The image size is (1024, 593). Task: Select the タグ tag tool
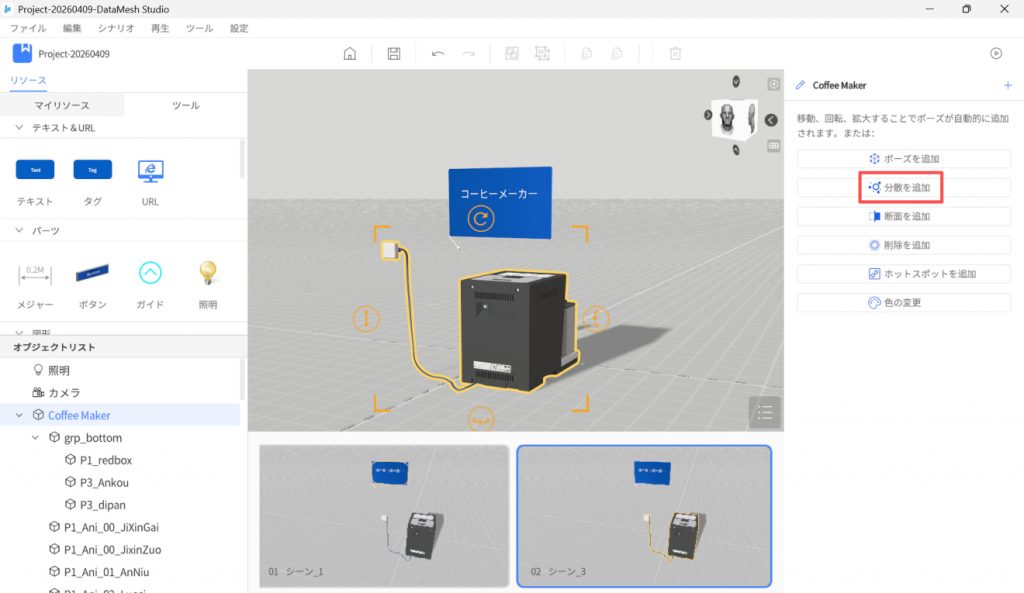pos(92,171)
